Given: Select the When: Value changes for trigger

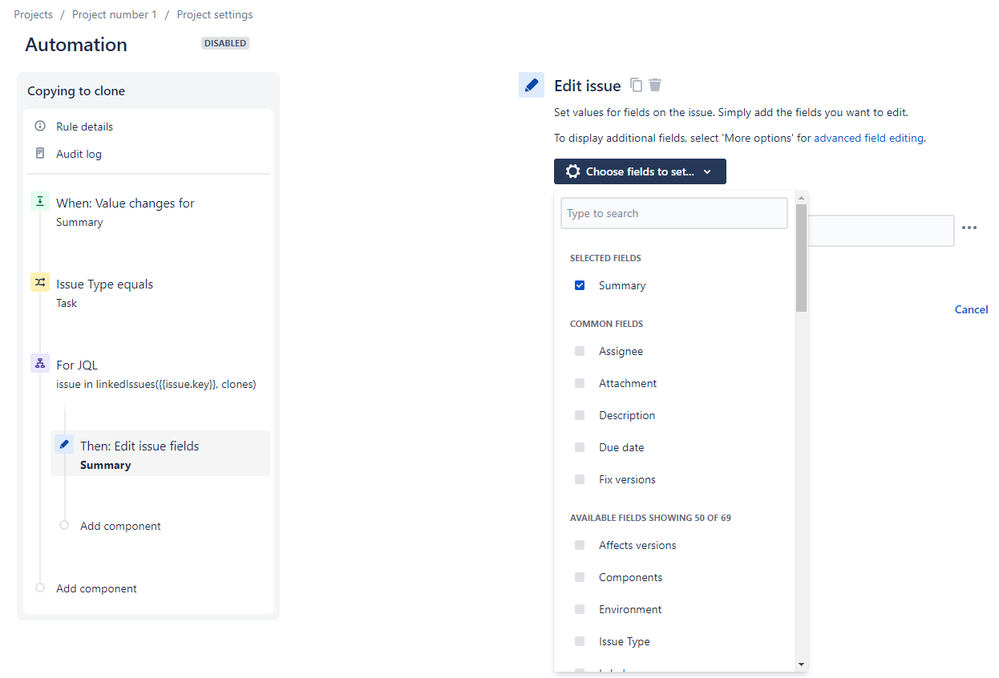Looking at the screenshot, I should pyautogui.click(x=125, y=203).
